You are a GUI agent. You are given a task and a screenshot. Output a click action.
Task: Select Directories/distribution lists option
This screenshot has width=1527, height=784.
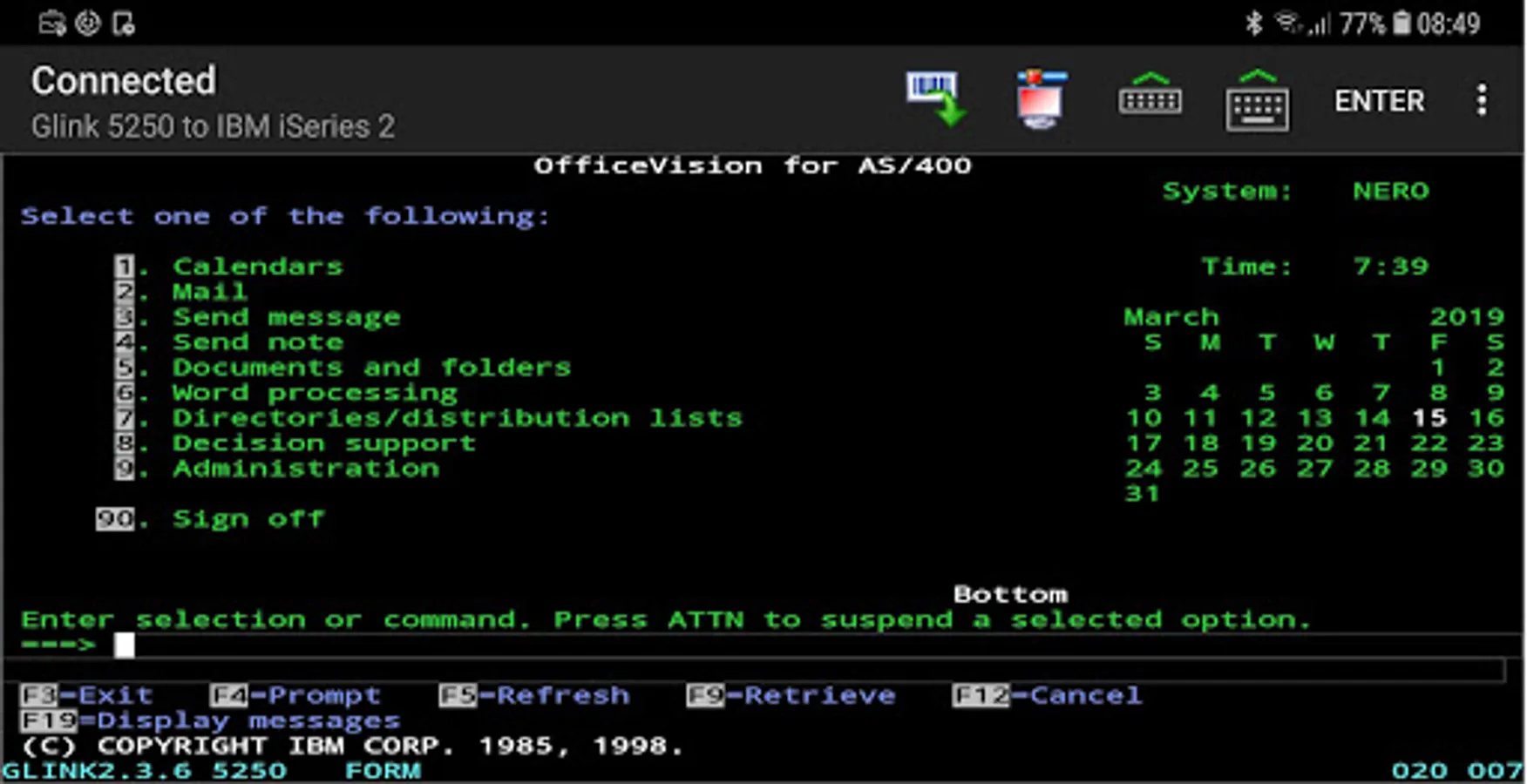tap(429, 417)
